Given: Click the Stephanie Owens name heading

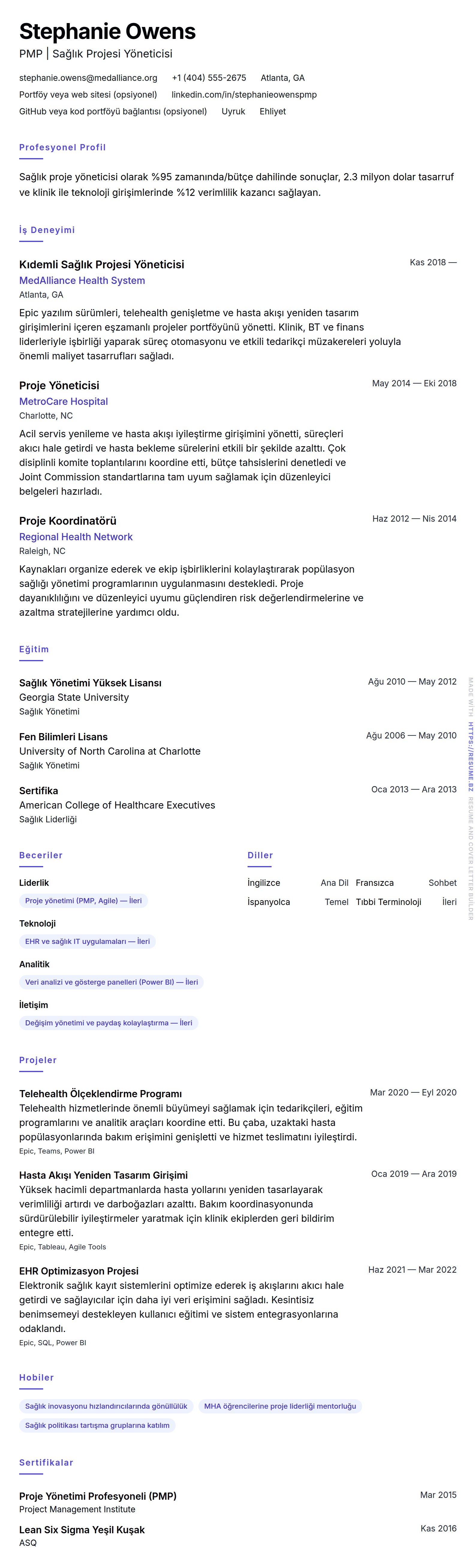Looking at the screenshot, I should tap(107, 32).
